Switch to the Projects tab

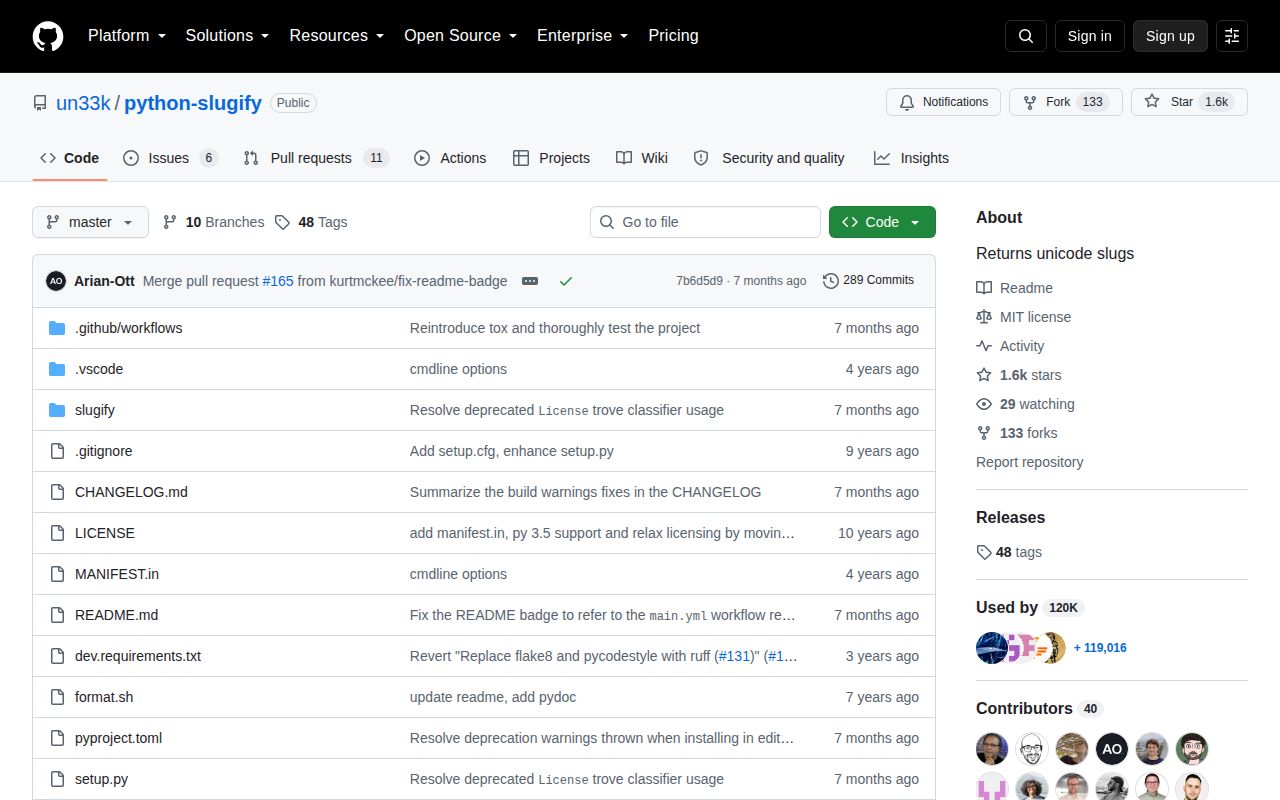(551, 158)
